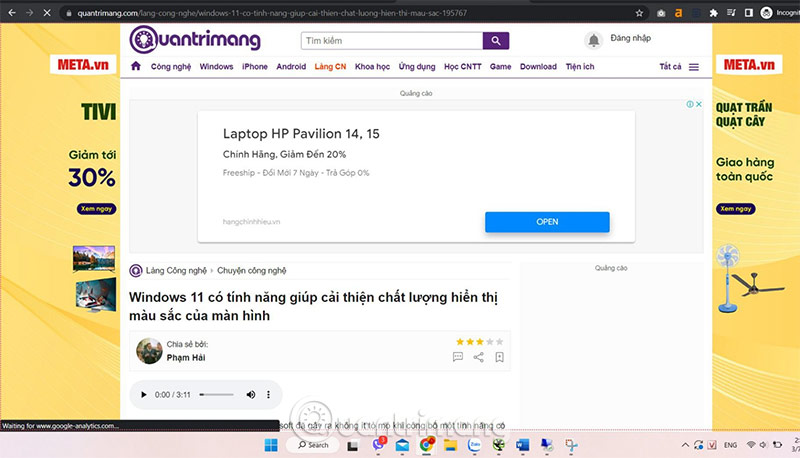The image size is (800, 458).
Task: Click the Đăng nhập login link
Action: point(631,38)
